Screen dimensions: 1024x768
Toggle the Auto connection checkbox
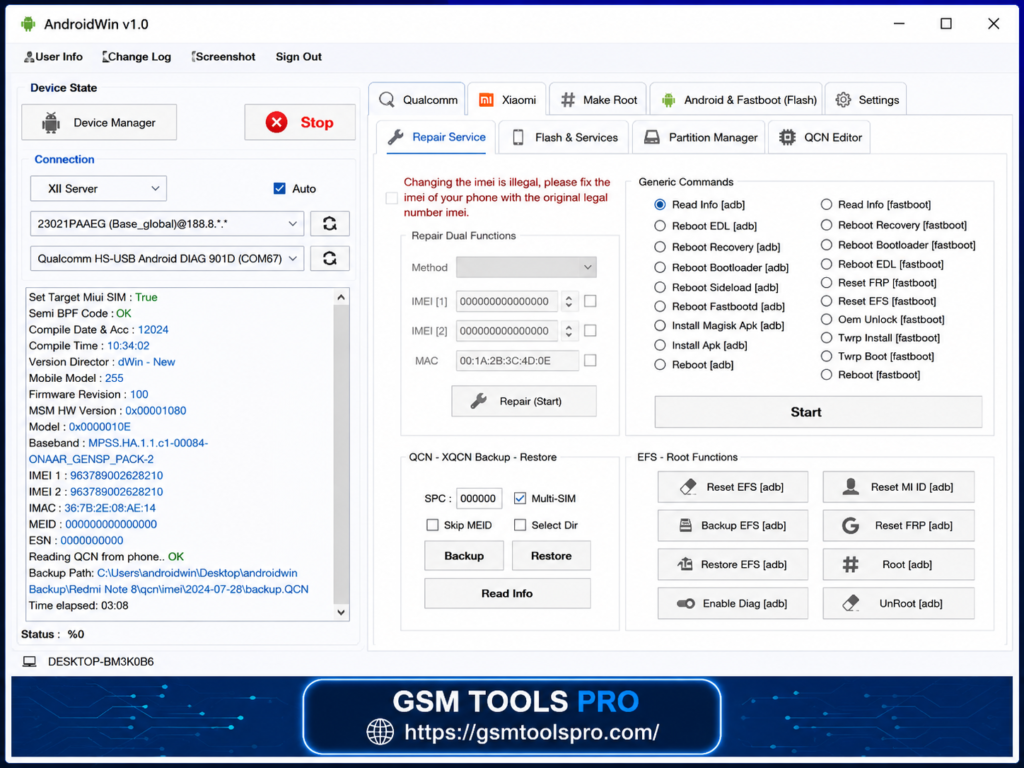(x=280, y=189)
